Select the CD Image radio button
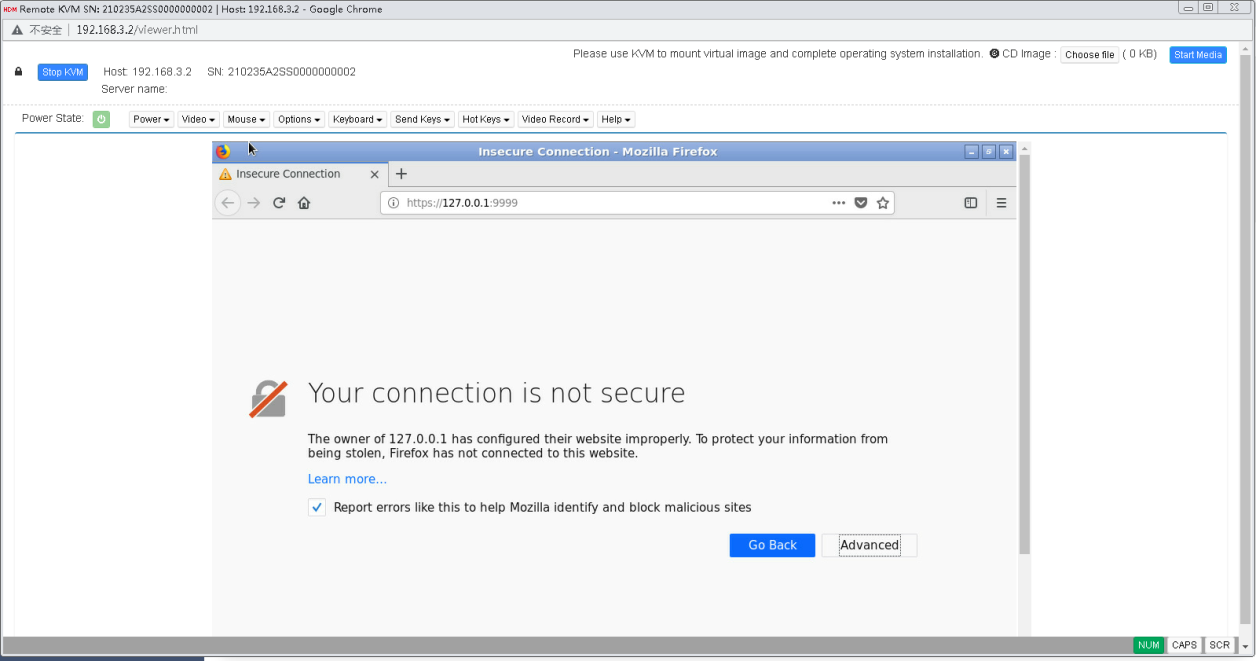The width and height of the screenshot is (1256, 661). (994, 54)
